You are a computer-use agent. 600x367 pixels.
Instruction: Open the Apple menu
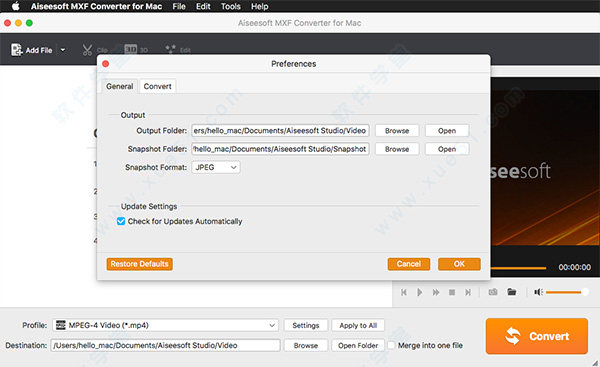point(16,6)
